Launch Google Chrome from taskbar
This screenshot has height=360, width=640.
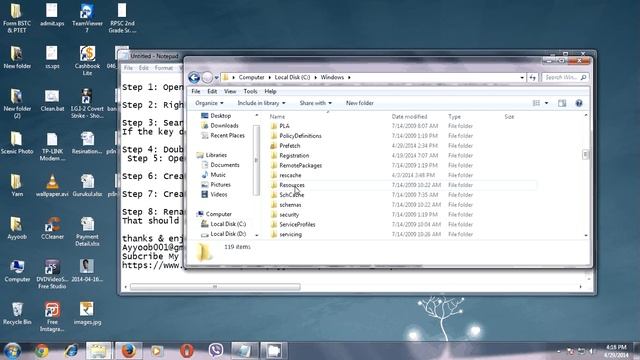42,351
